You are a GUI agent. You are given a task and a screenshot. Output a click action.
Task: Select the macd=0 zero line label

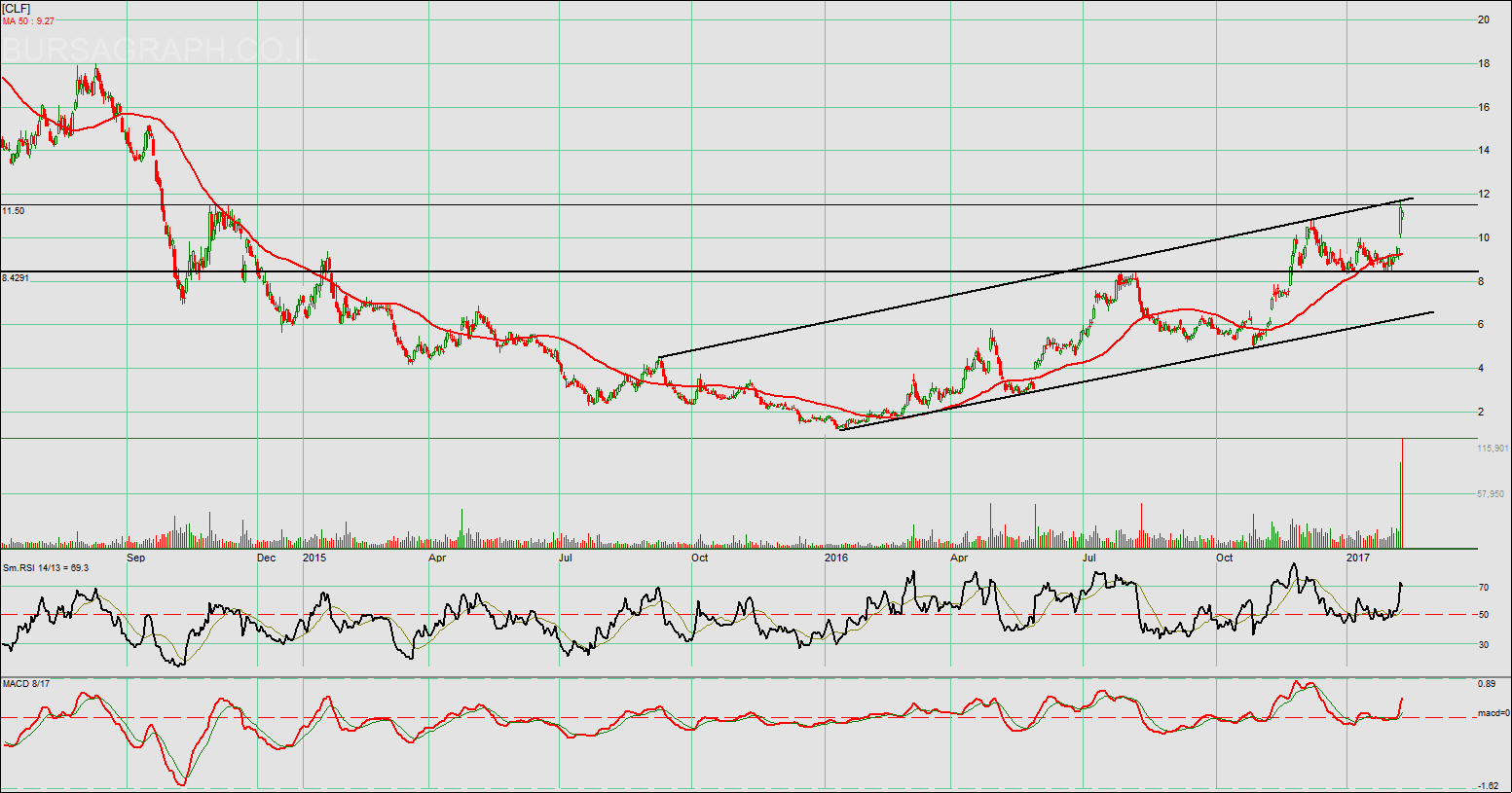click(x=1490, y=714)
